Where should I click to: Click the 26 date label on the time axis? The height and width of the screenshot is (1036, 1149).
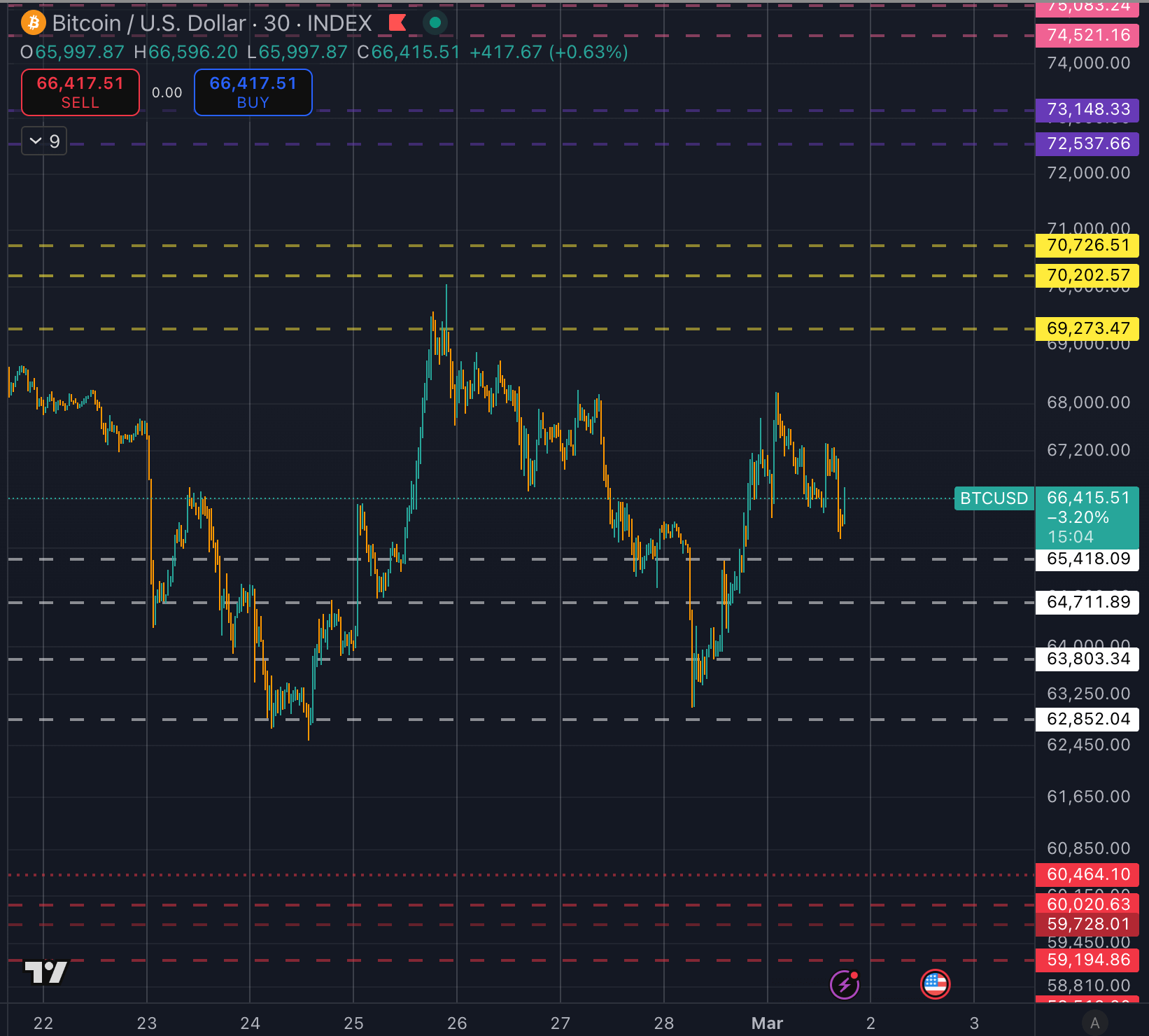click(457, 1023)
